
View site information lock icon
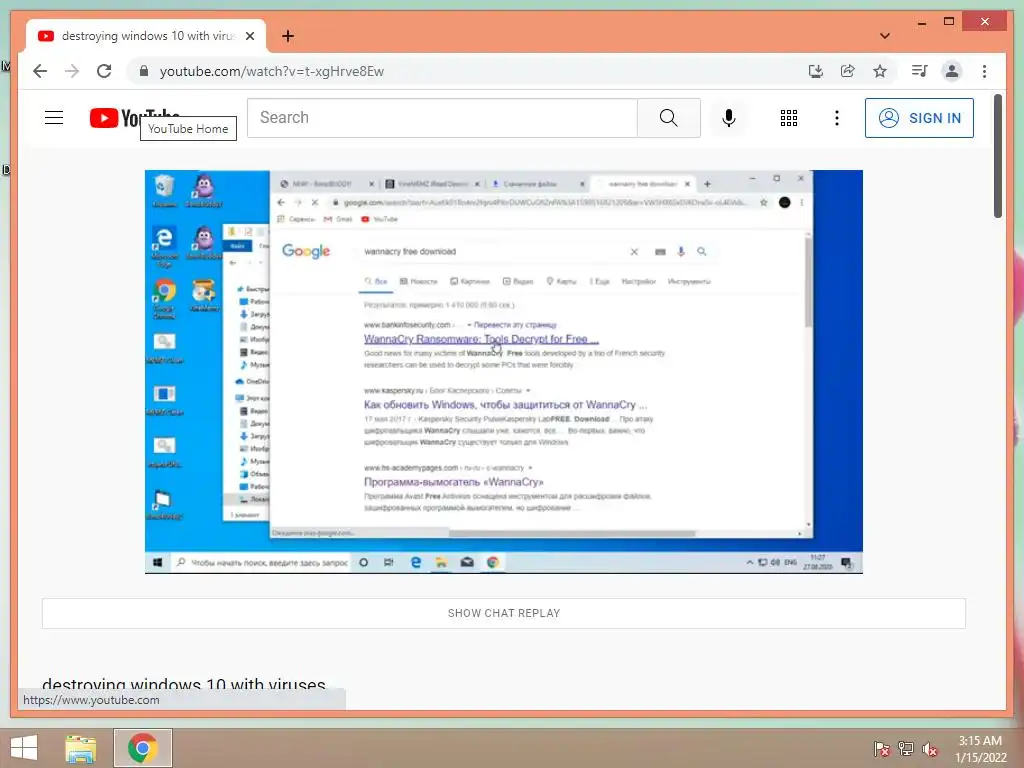(144, 71)
